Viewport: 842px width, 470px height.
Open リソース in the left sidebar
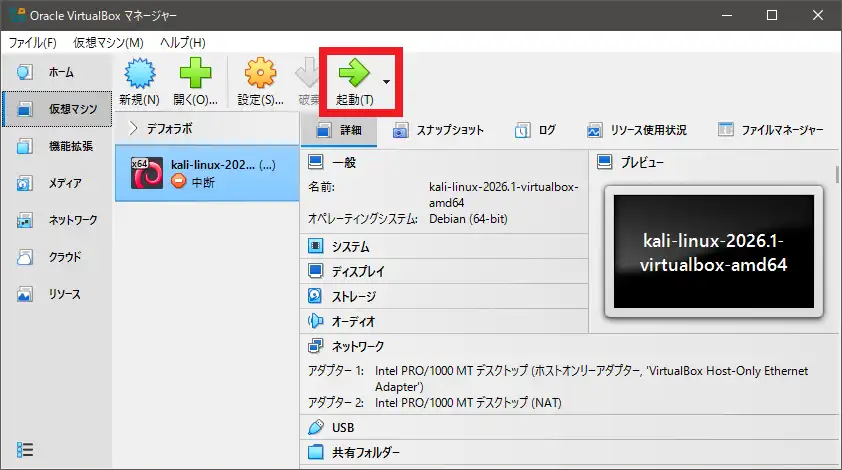(x=57, y=294)
